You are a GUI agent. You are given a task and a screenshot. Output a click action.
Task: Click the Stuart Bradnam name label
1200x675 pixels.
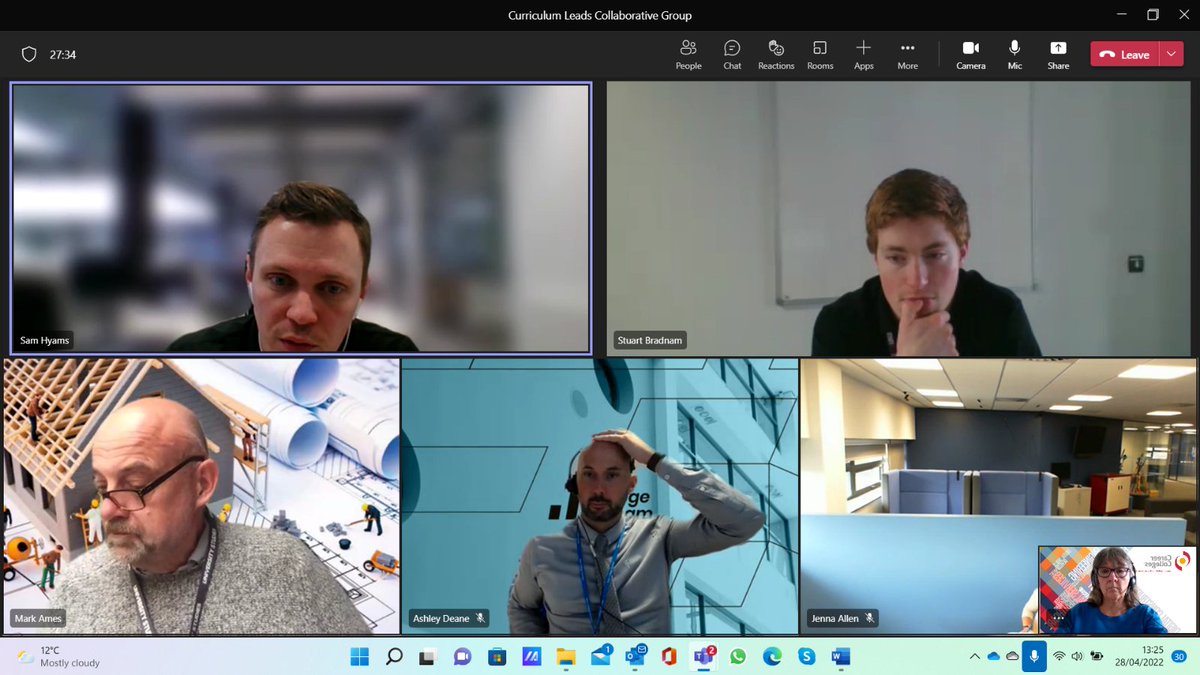point(649,341)
